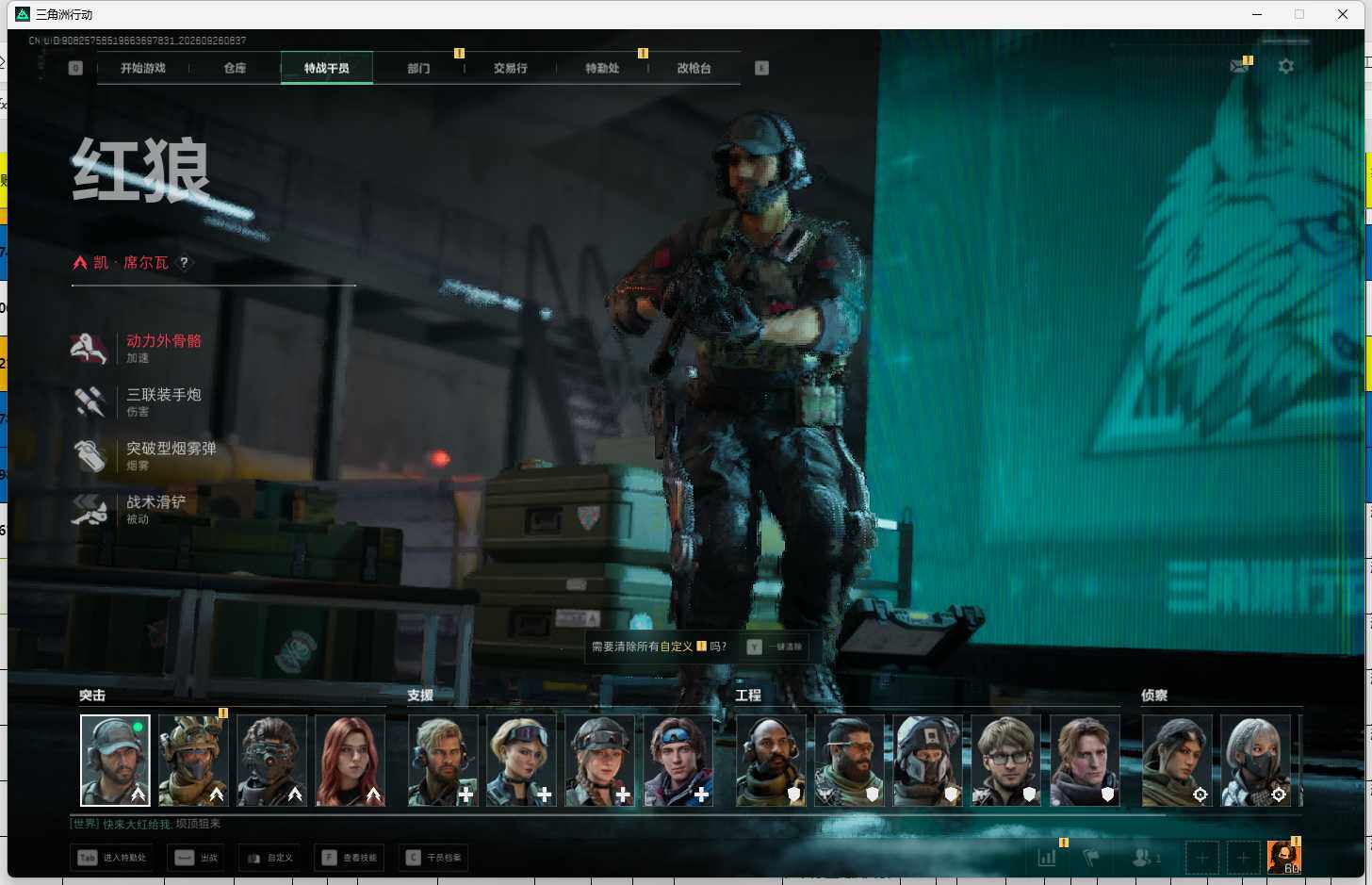1372x885 pixels.
Task: Click the first empty squad slot plus
Action: click(1202, 858)
